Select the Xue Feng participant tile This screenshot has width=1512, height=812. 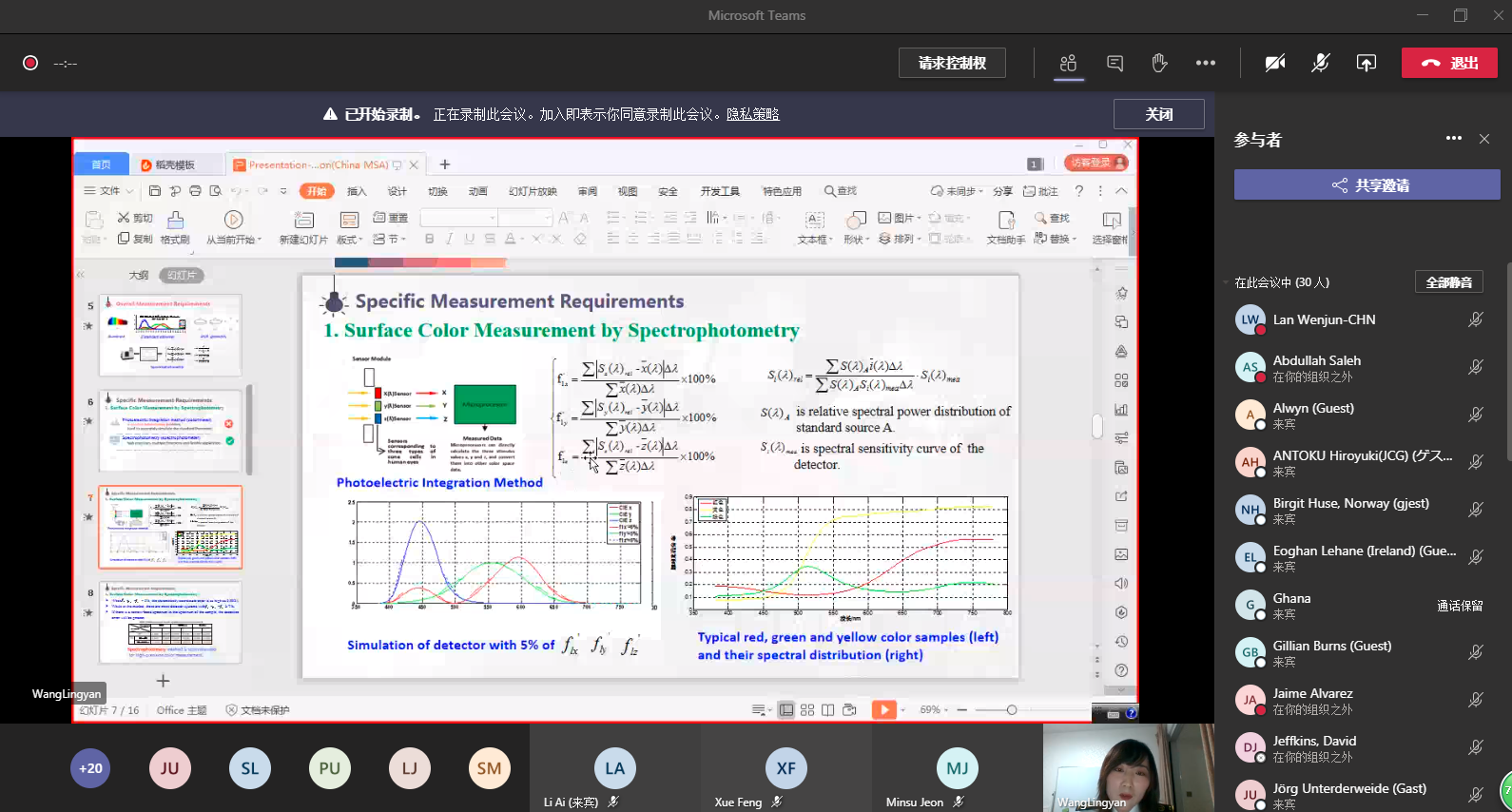click(785, 768)
